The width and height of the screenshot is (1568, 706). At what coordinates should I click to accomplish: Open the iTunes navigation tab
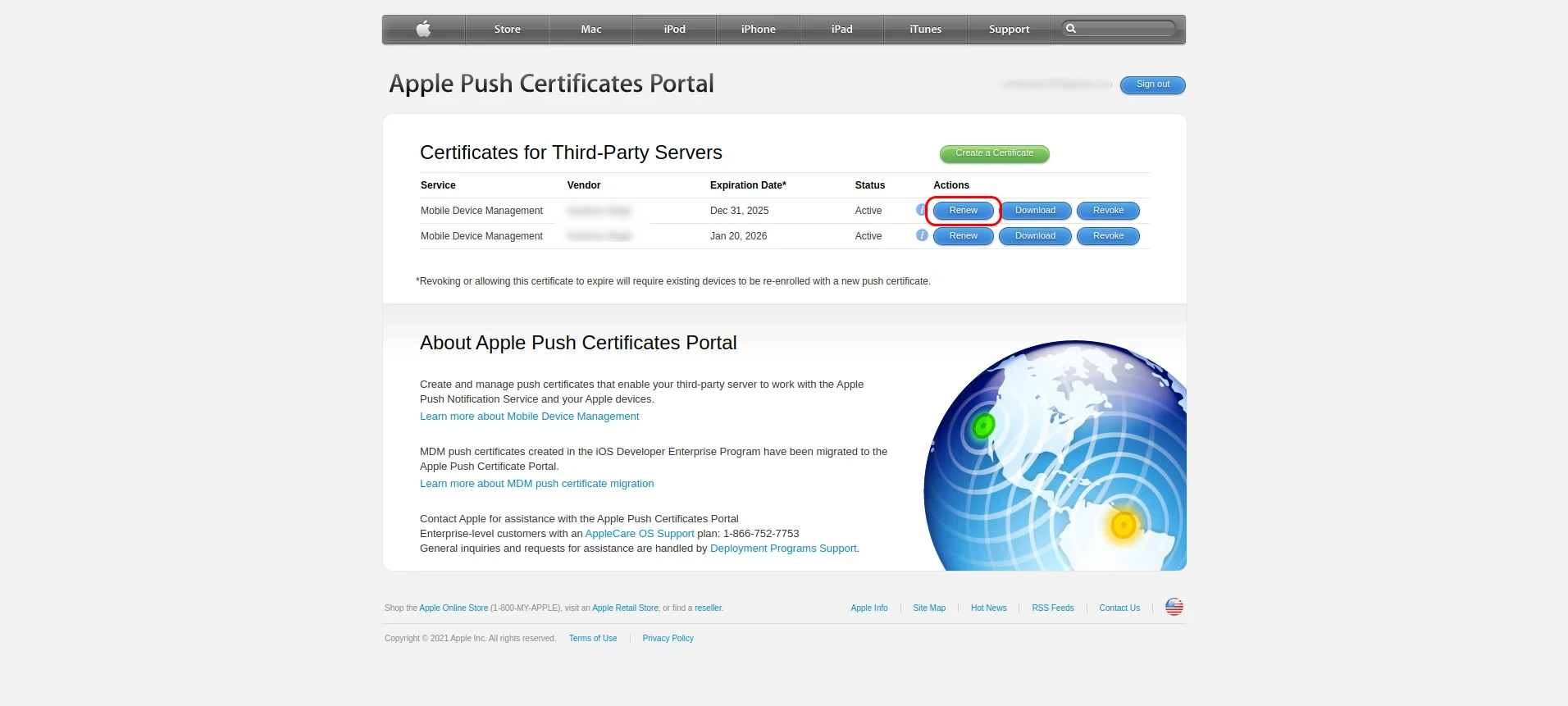click(925, 30)
